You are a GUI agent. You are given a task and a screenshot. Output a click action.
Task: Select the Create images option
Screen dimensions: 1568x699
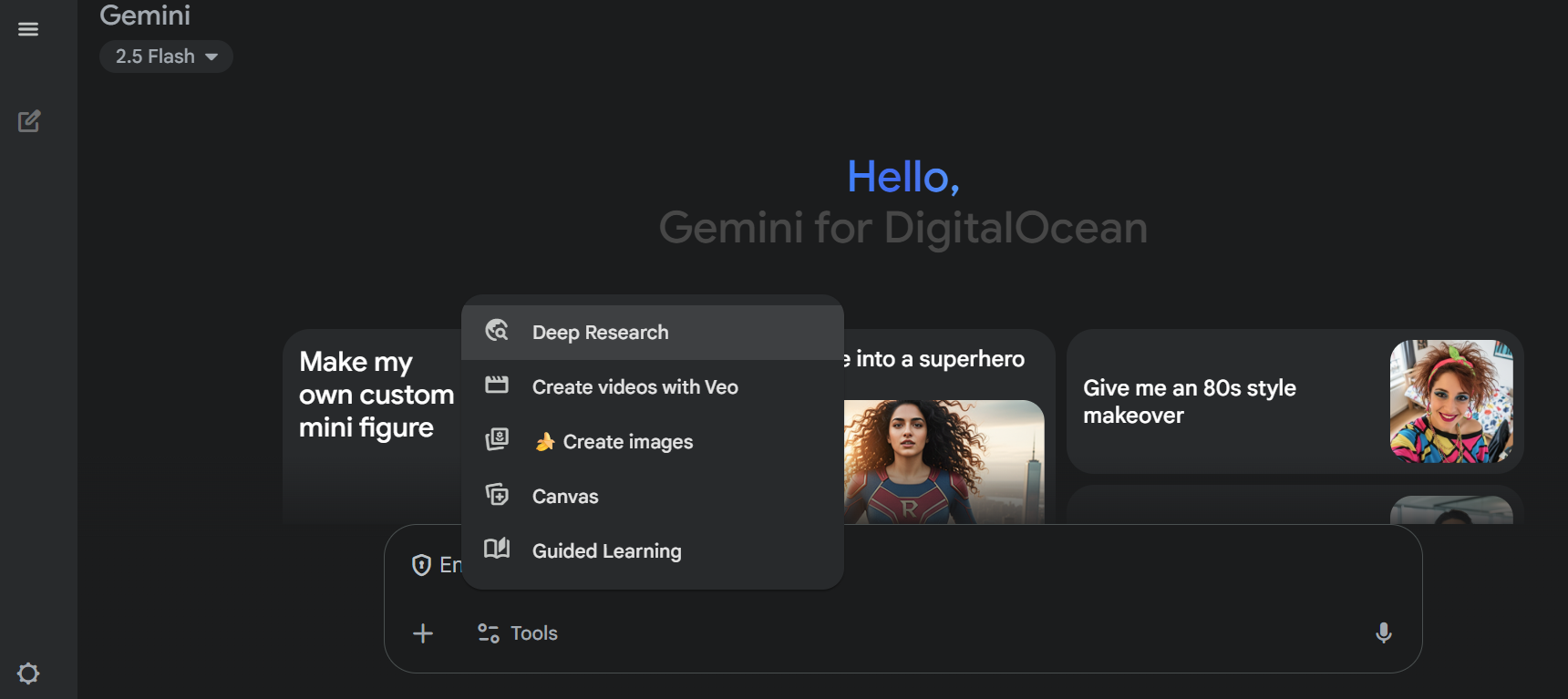(x=627, y=442)
